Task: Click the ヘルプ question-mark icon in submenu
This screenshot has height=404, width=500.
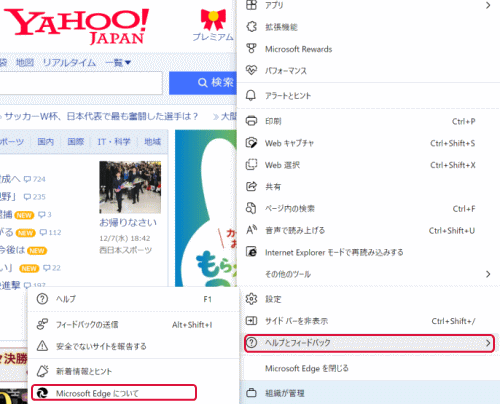Action: pos(42,299)
